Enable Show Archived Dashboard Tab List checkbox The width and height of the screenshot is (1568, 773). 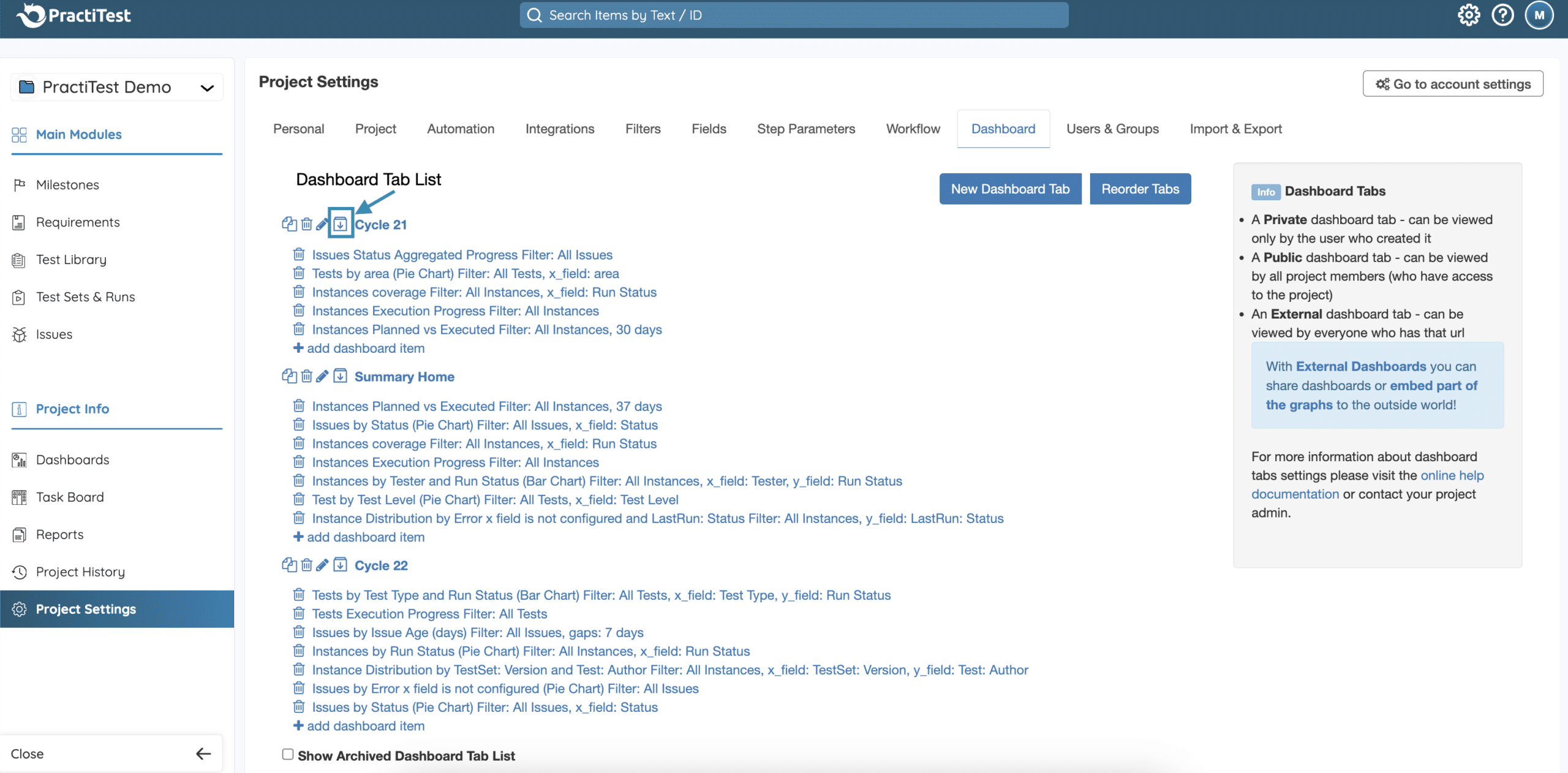[x=287, y=754]
